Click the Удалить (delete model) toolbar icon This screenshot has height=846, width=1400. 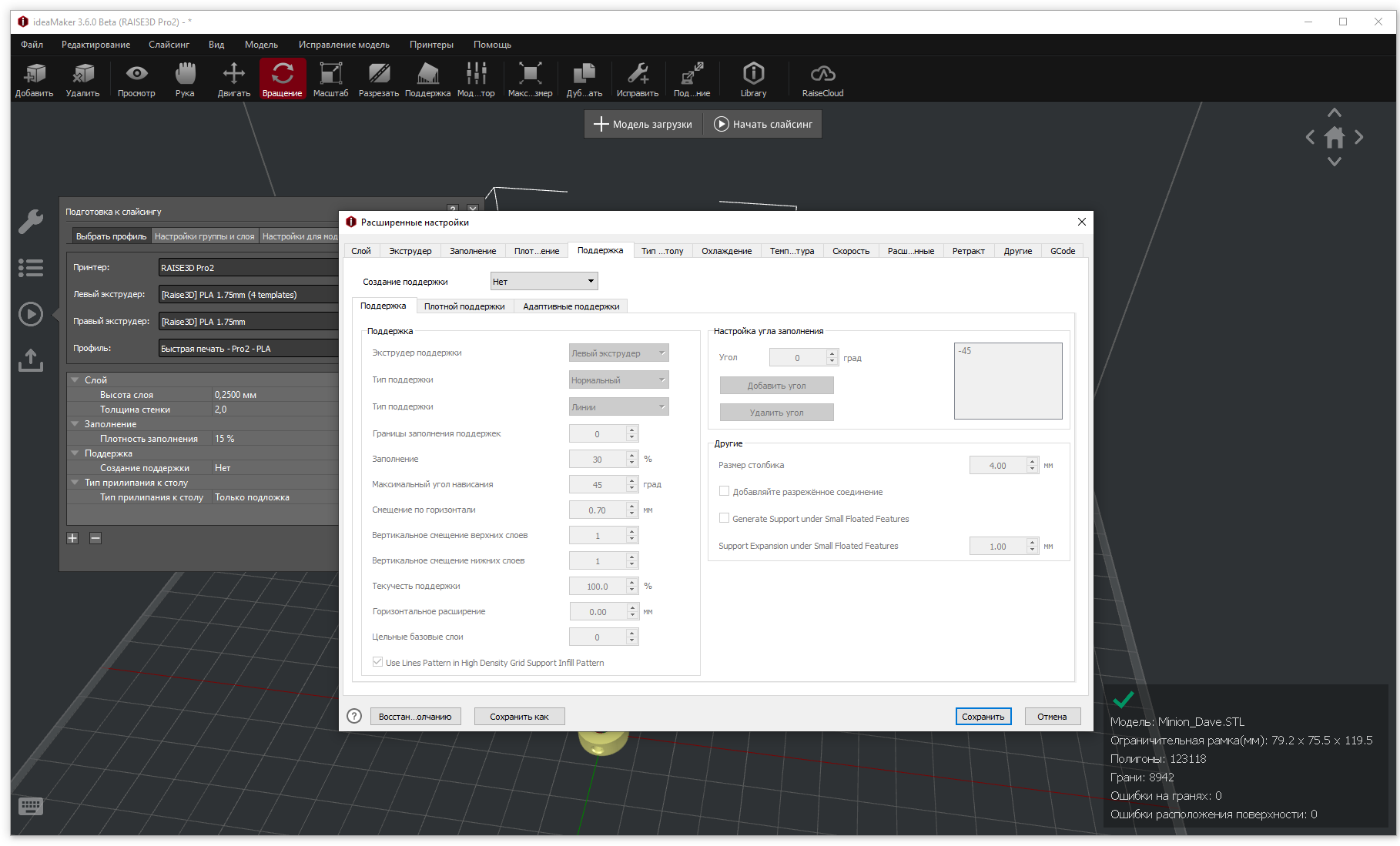(83, 80)
